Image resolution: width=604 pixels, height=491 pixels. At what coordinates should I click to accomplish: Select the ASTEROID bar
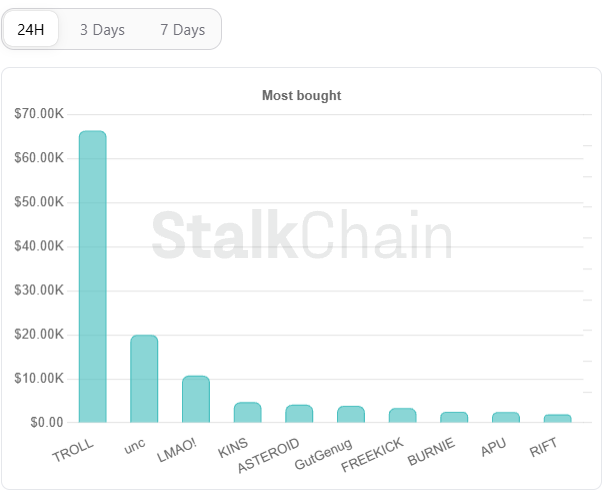(x=299, y=414)
